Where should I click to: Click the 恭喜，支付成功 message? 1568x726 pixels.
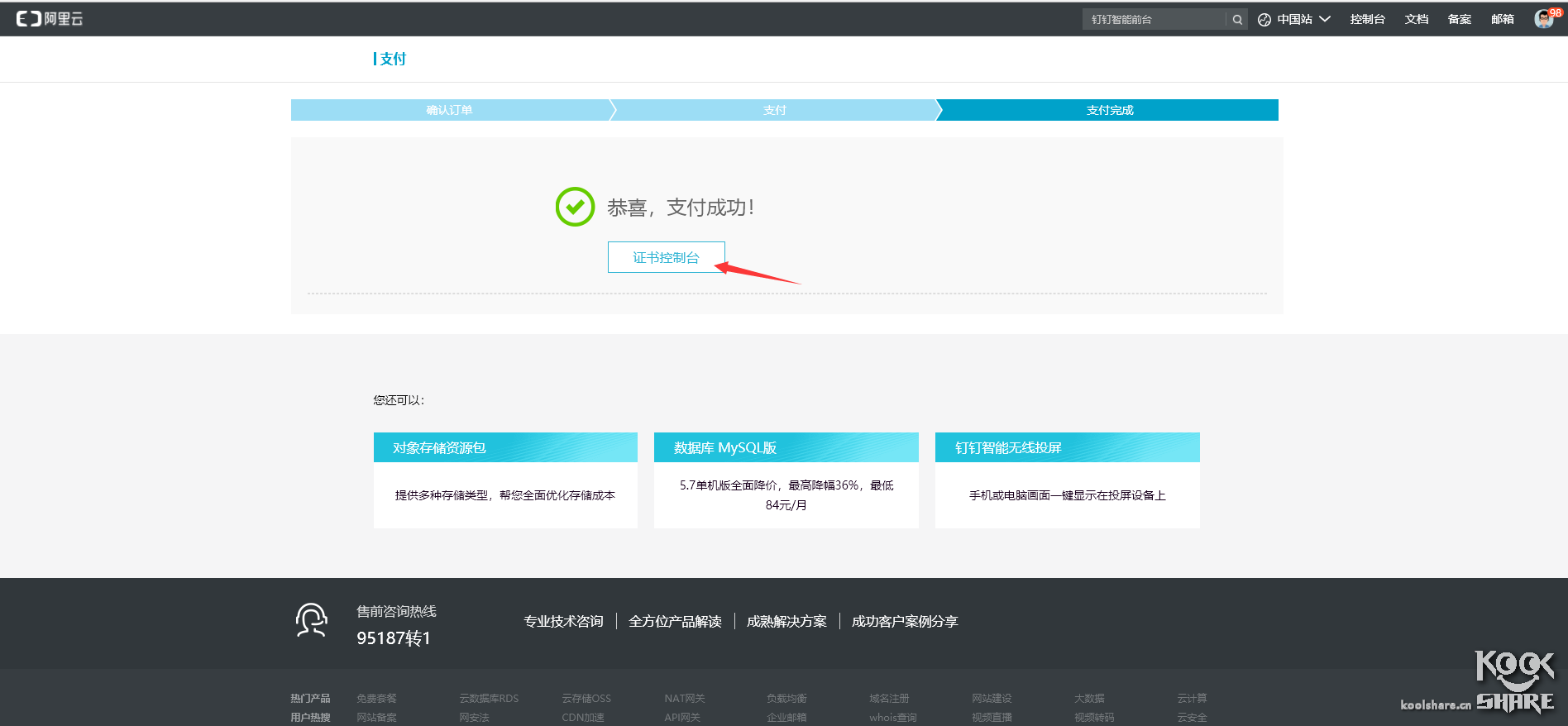point(681,208)
